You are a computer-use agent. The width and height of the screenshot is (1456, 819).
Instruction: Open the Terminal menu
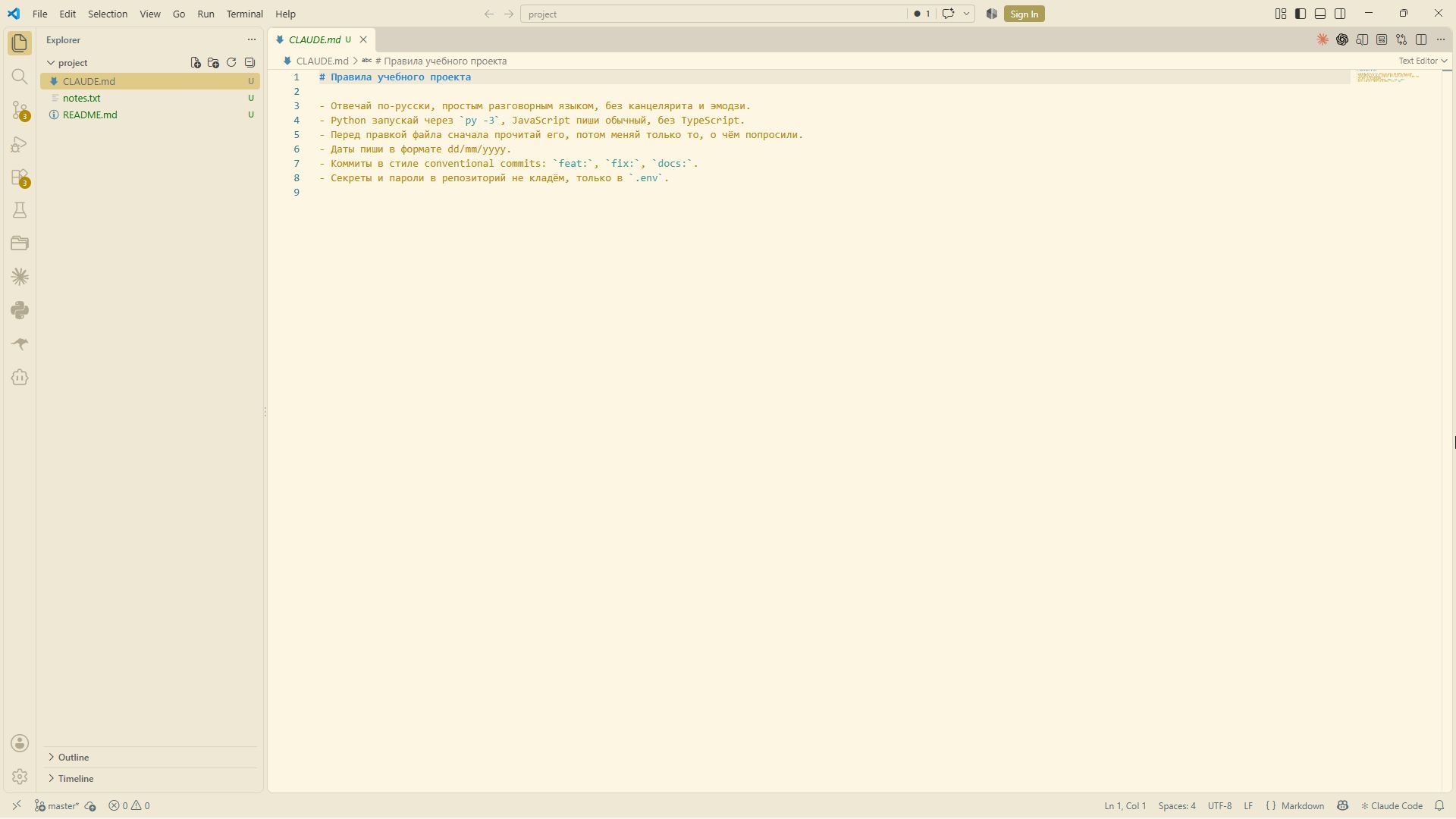point(244,14)
